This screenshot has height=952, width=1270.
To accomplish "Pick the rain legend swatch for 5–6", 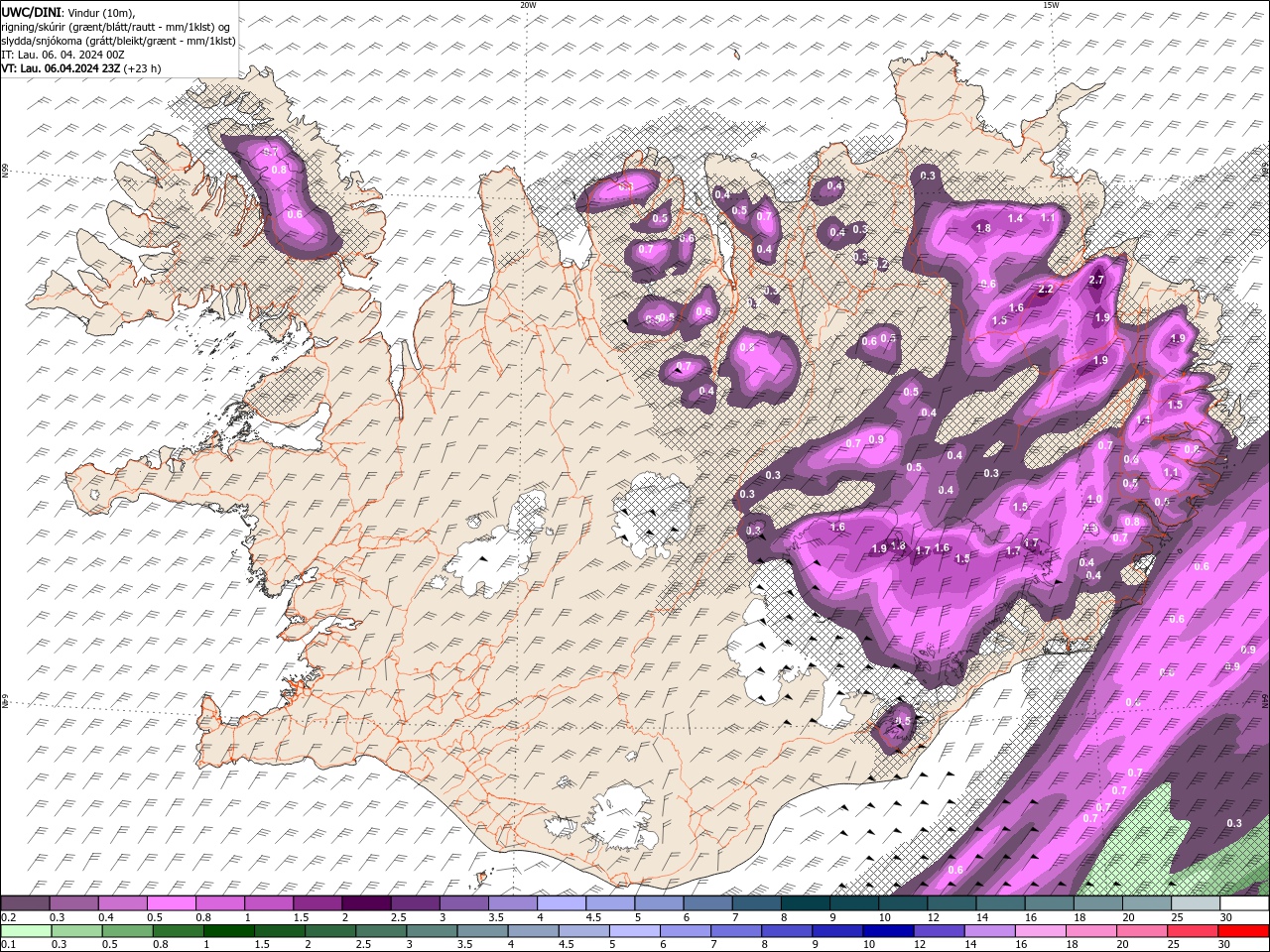I will (635, 930).
